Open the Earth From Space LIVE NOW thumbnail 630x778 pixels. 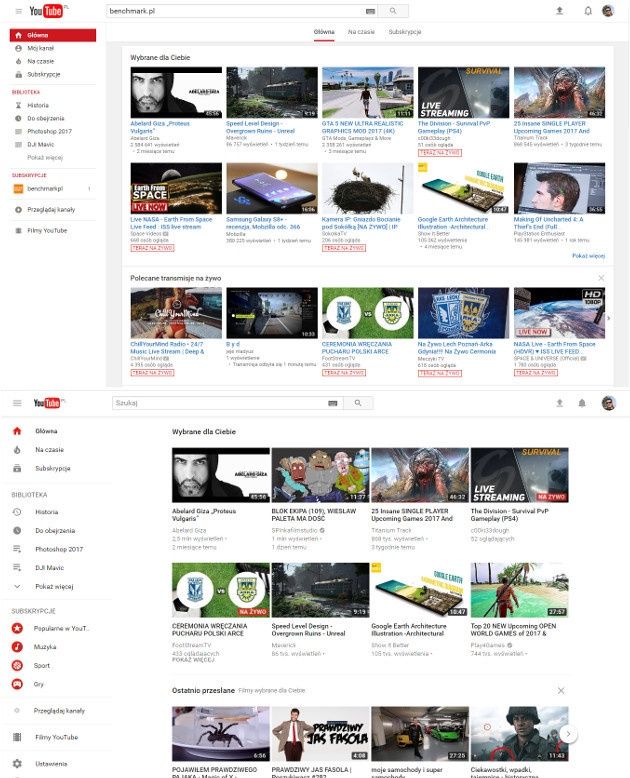176,188
